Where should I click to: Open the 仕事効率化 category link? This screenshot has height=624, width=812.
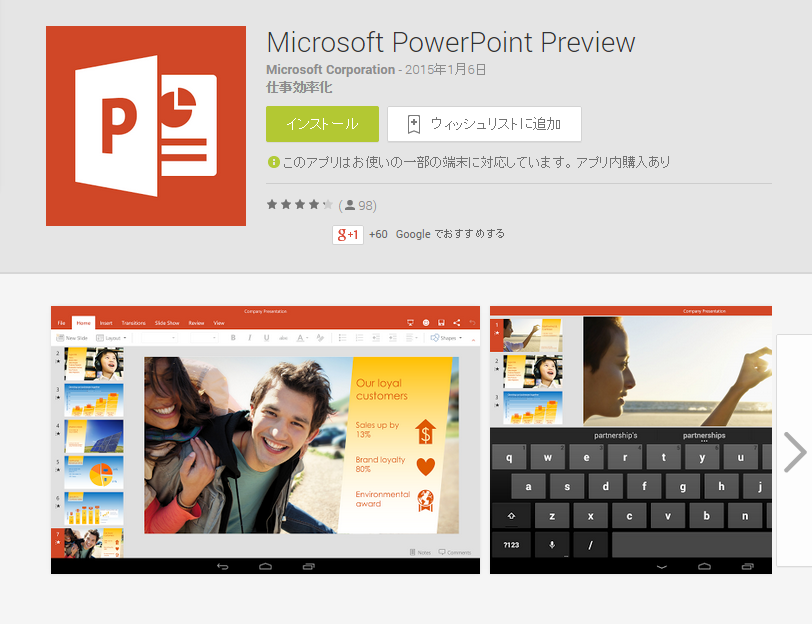coord(299,87)
